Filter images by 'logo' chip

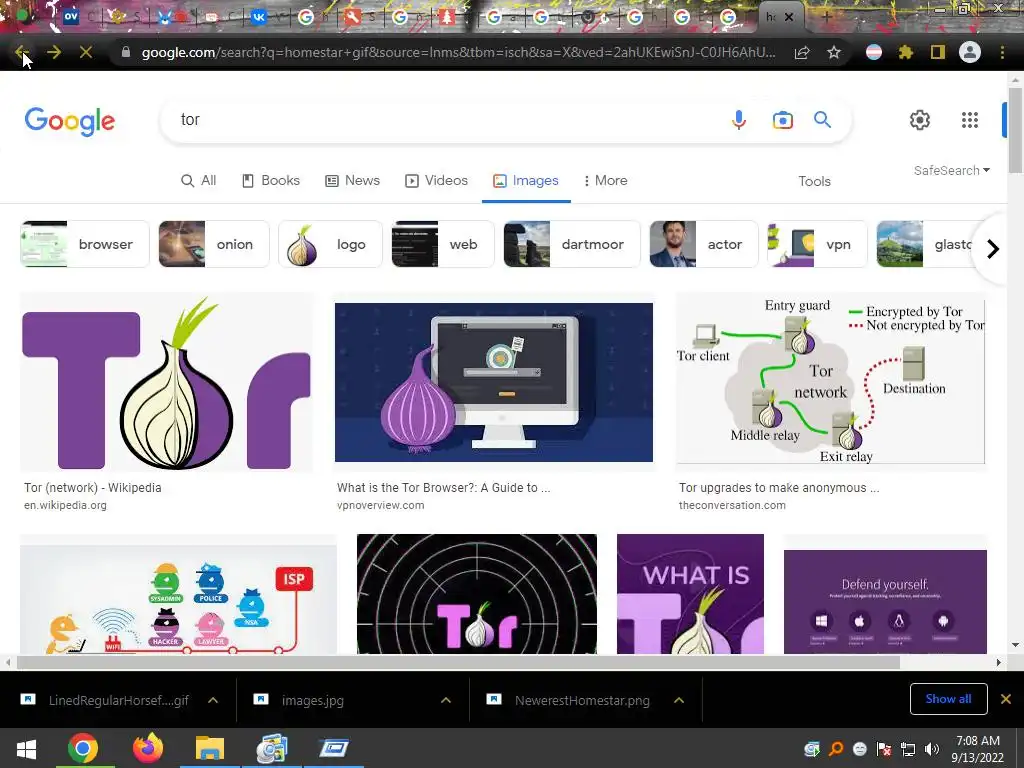coord(330,244)
